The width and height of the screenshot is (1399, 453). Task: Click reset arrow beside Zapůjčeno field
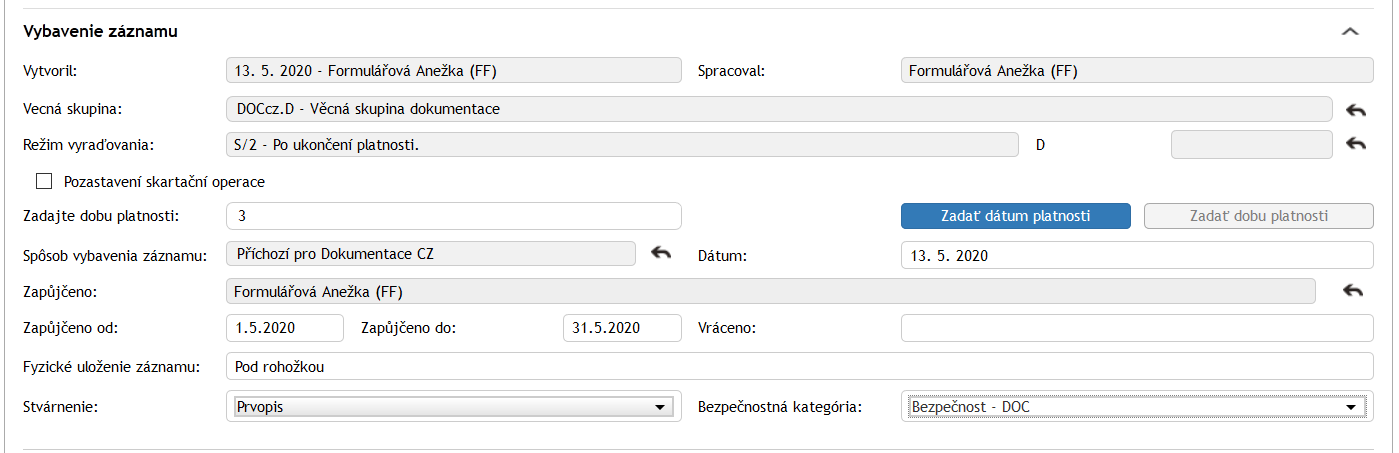point(1353,291)
